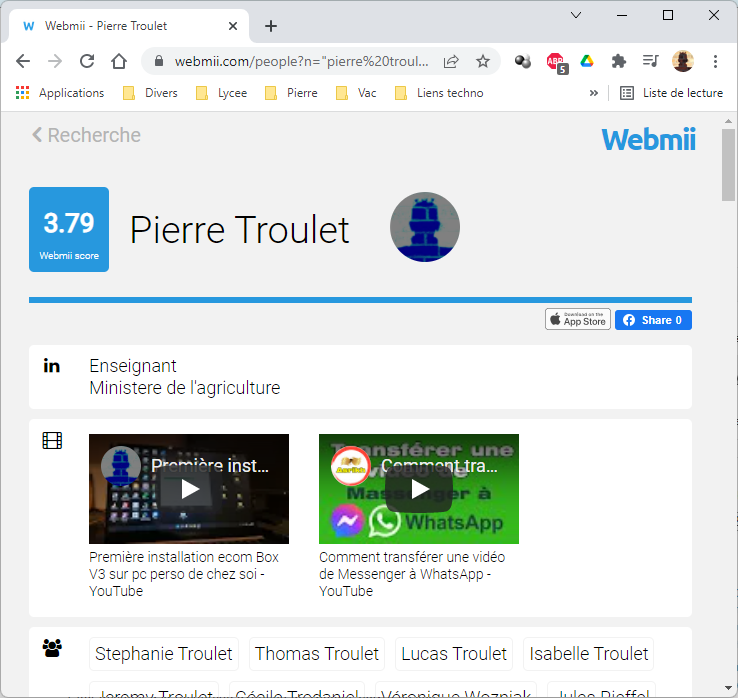Click the people group icon
The height and width of the screenshot is (698, 738).
(52, 648)
